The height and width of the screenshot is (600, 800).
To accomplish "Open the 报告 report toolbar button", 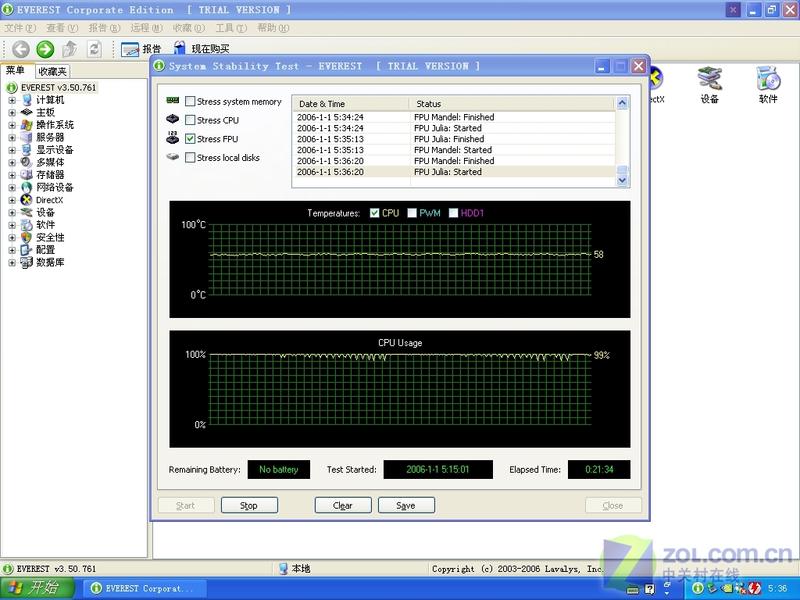I will 141,49.
